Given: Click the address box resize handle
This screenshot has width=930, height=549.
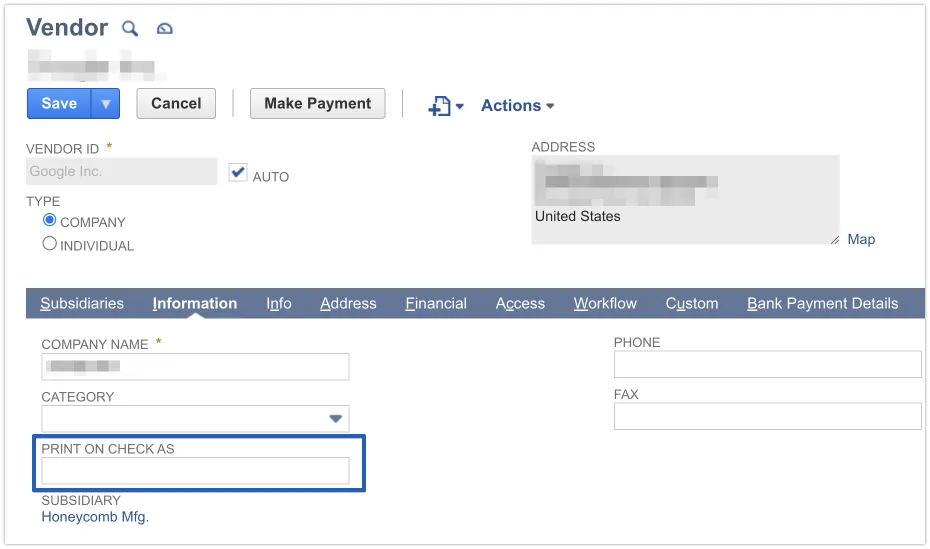Looking at the screenshot, I should 835,240.
